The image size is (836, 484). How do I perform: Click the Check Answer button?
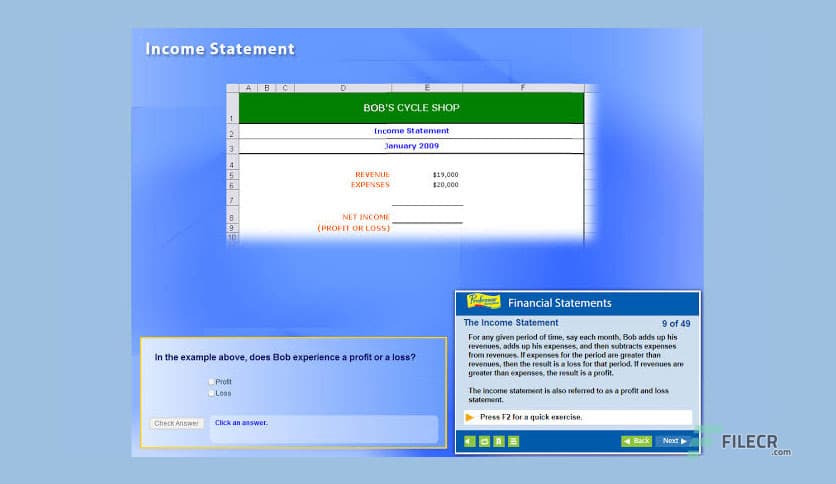(x=176, y=423)
